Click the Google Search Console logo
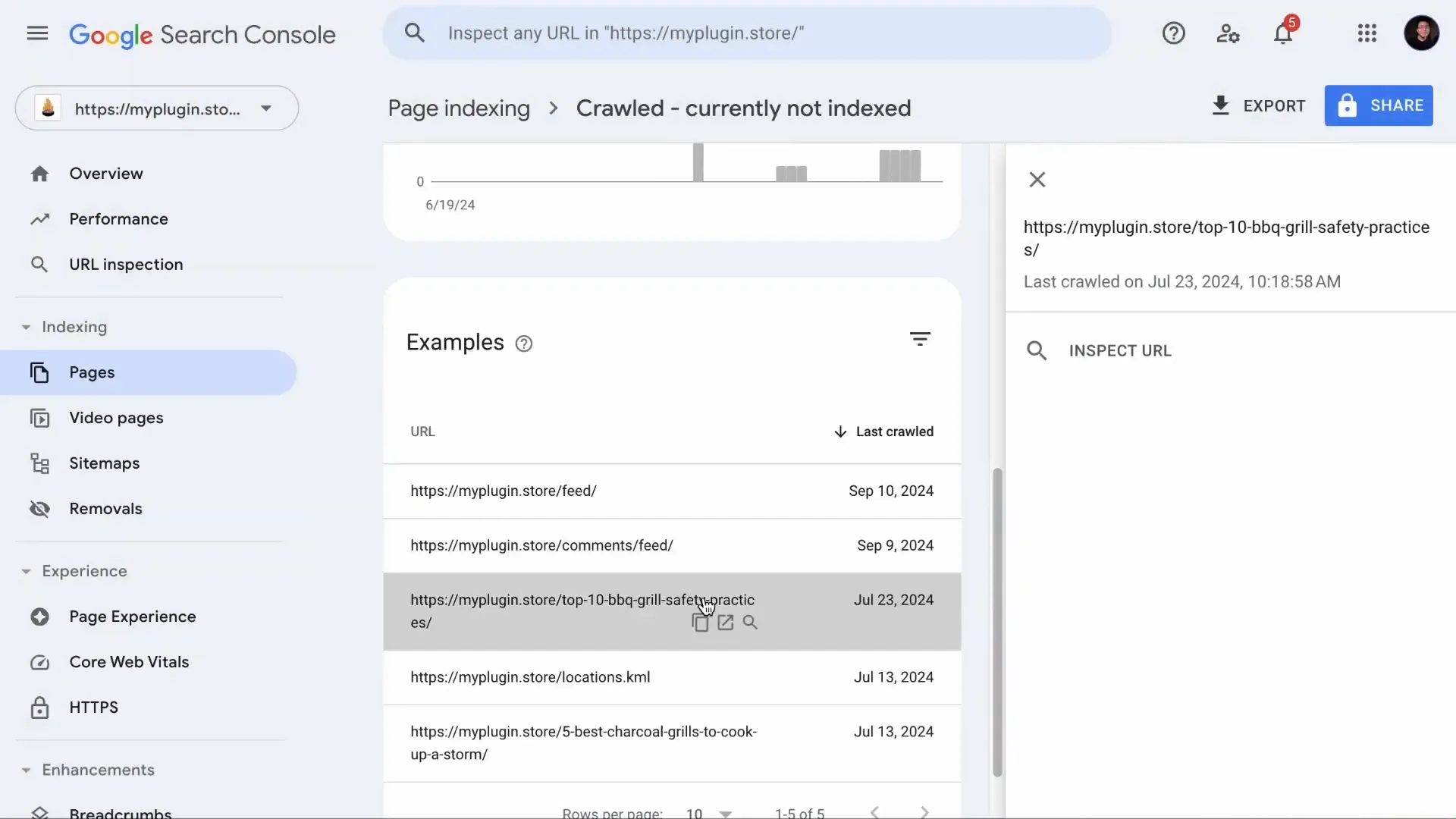This screenshot has width=1456, height=819. pyautogui.click(x=202, y=35)
